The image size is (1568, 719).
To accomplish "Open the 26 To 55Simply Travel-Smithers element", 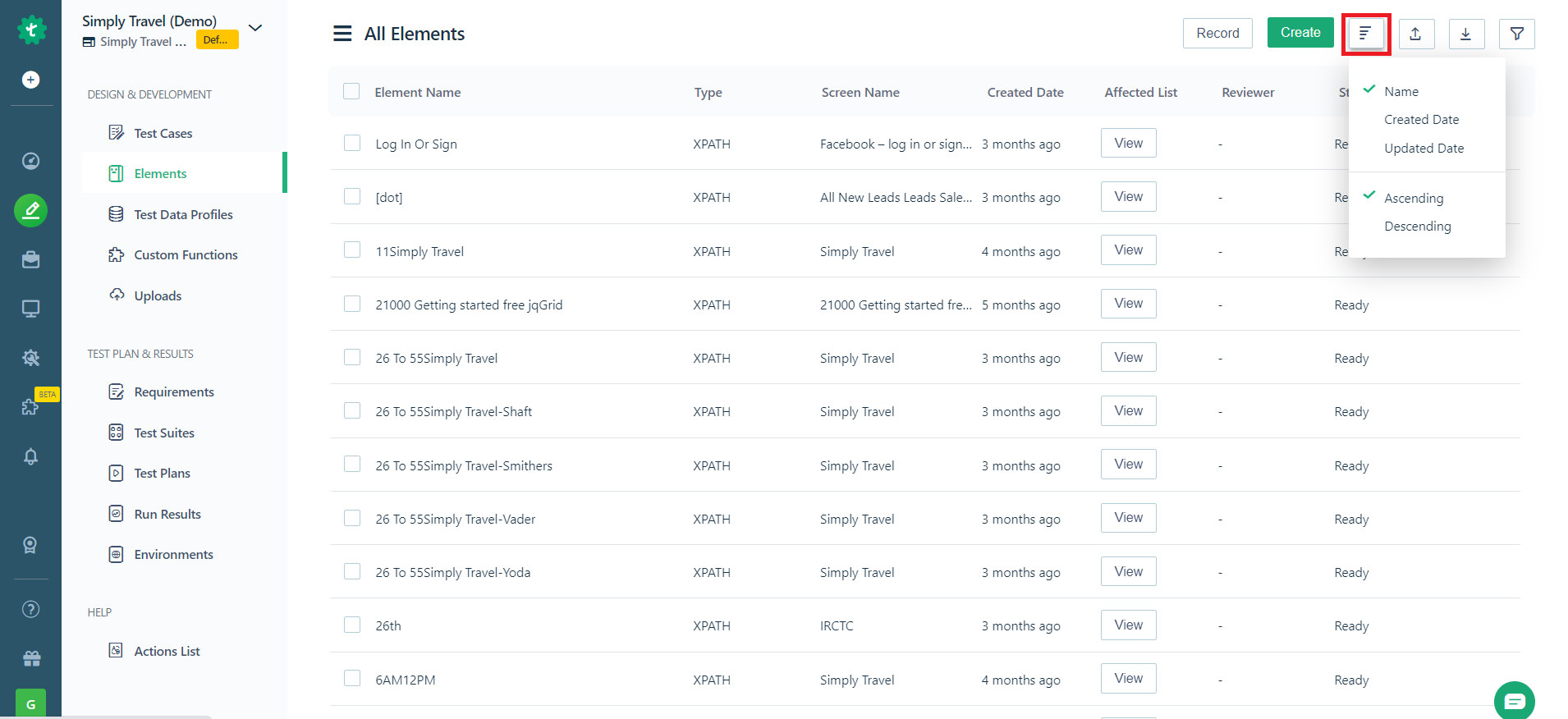I will click(x=464, y=465).
